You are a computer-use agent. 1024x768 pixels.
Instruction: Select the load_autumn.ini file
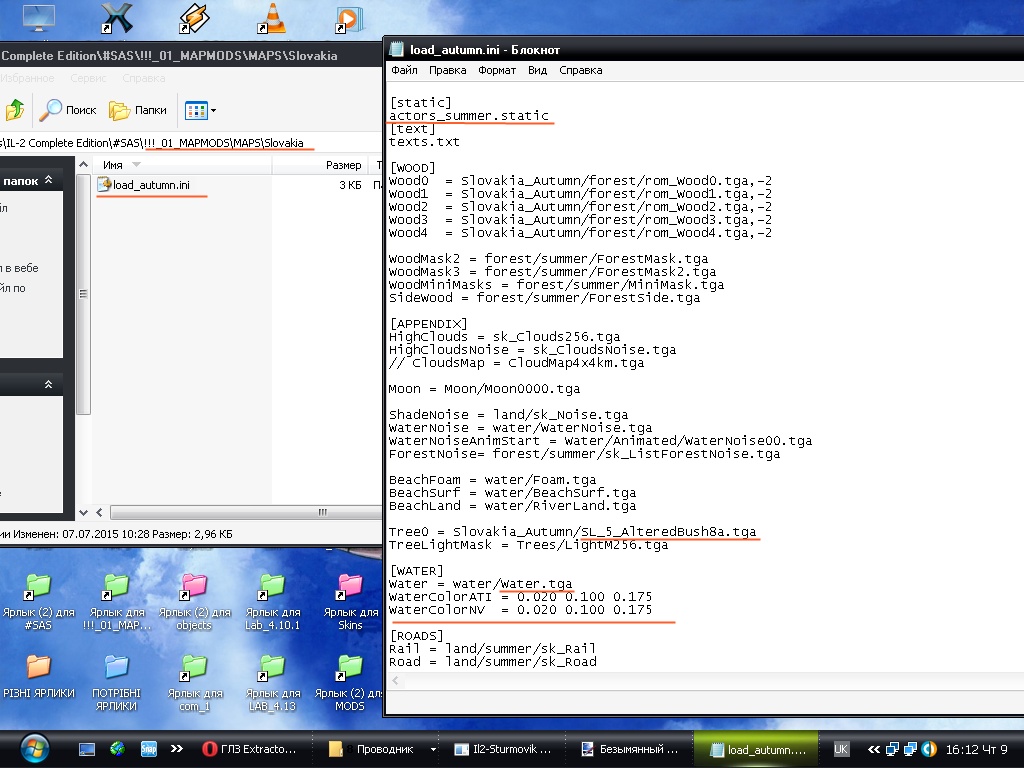tap(150, 185)
